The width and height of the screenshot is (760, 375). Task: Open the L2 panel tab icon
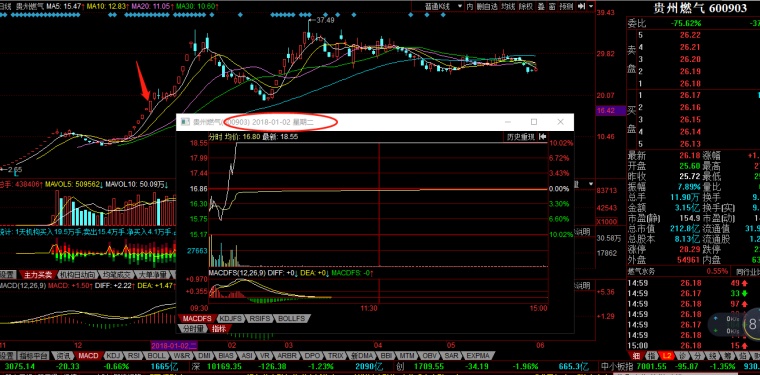point(667,356)
